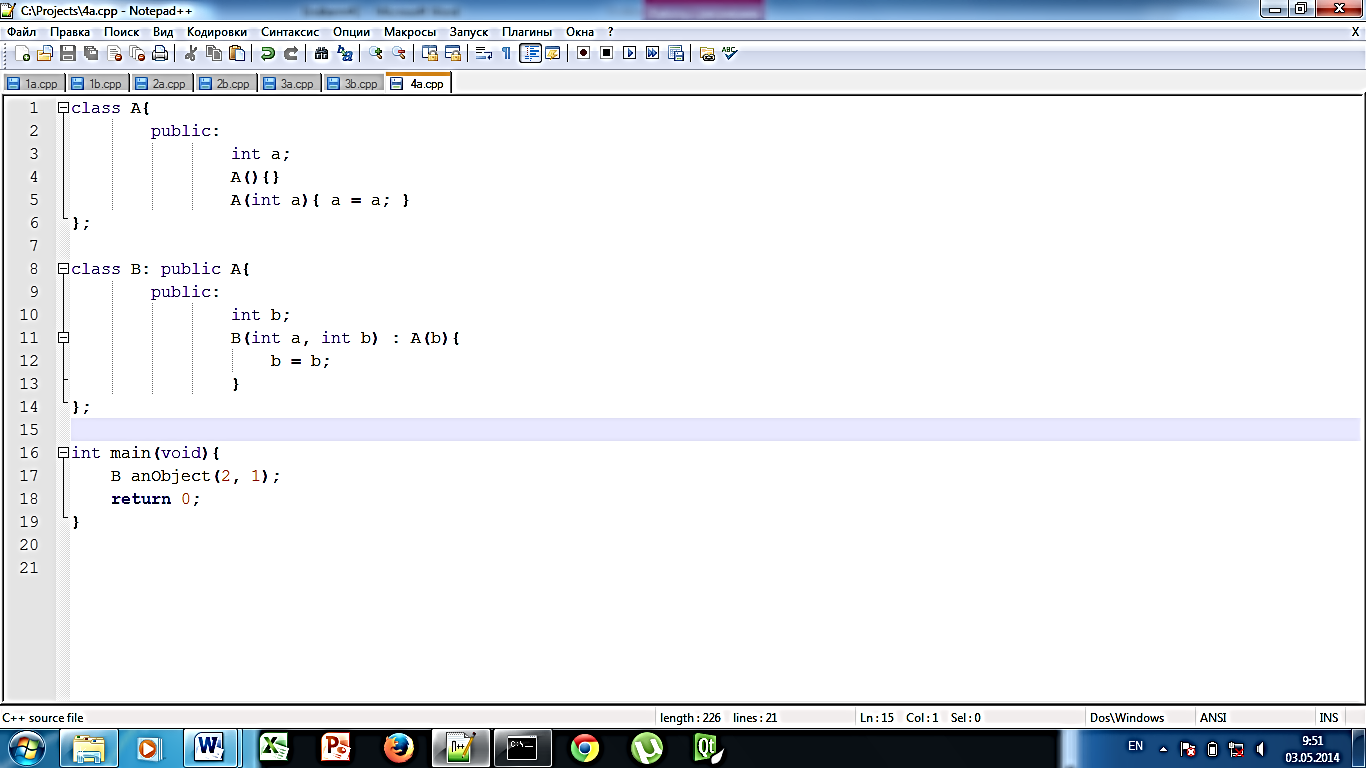Switch to the 2b.cpp tab
The height and width of the screenshot is (768, 1366).
[x=226, y=84]
